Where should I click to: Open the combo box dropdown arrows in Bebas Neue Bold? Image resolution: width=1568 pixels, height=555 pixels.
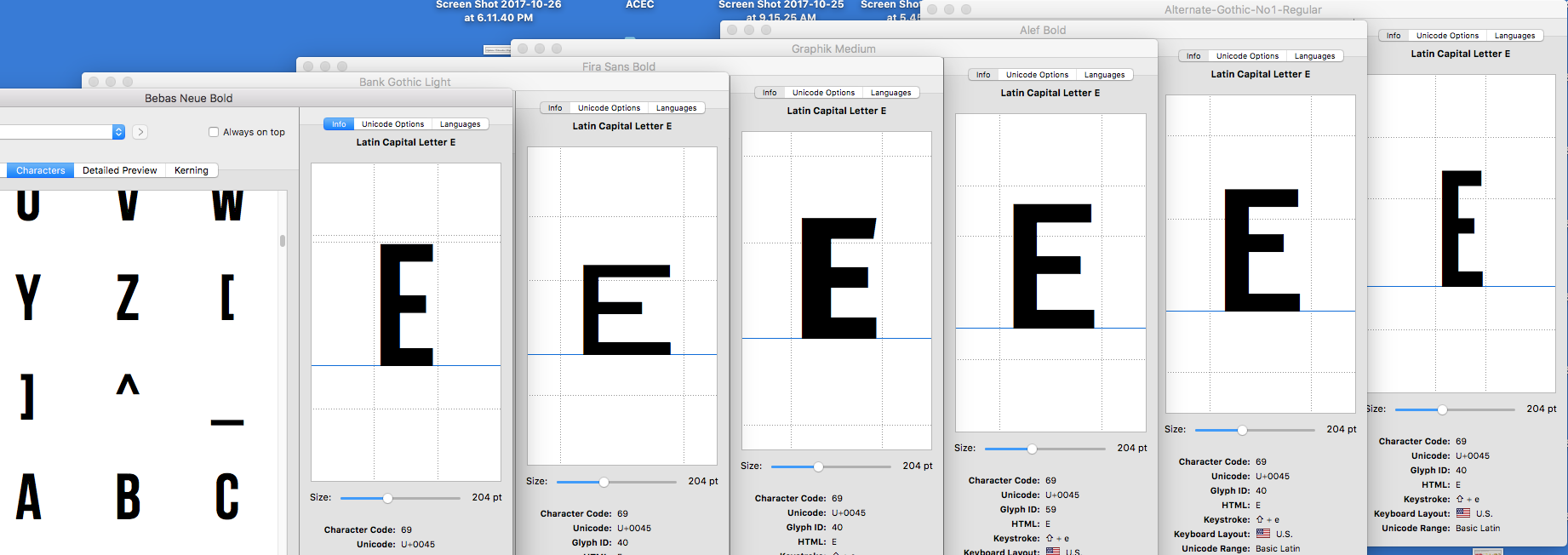click(x=118, y=132)
